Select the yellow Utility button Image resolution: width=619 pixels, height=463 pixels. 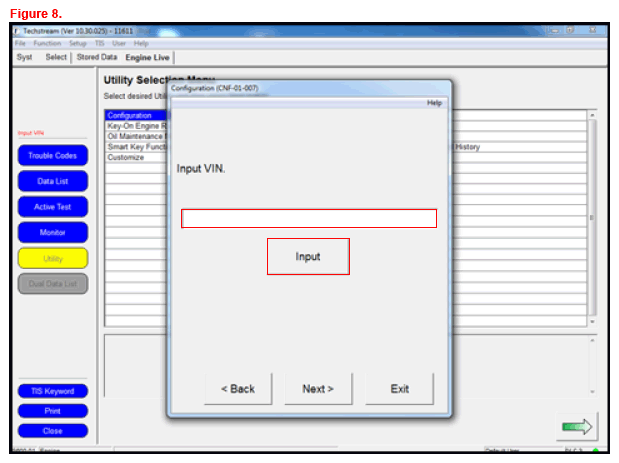tap(53, 259)
